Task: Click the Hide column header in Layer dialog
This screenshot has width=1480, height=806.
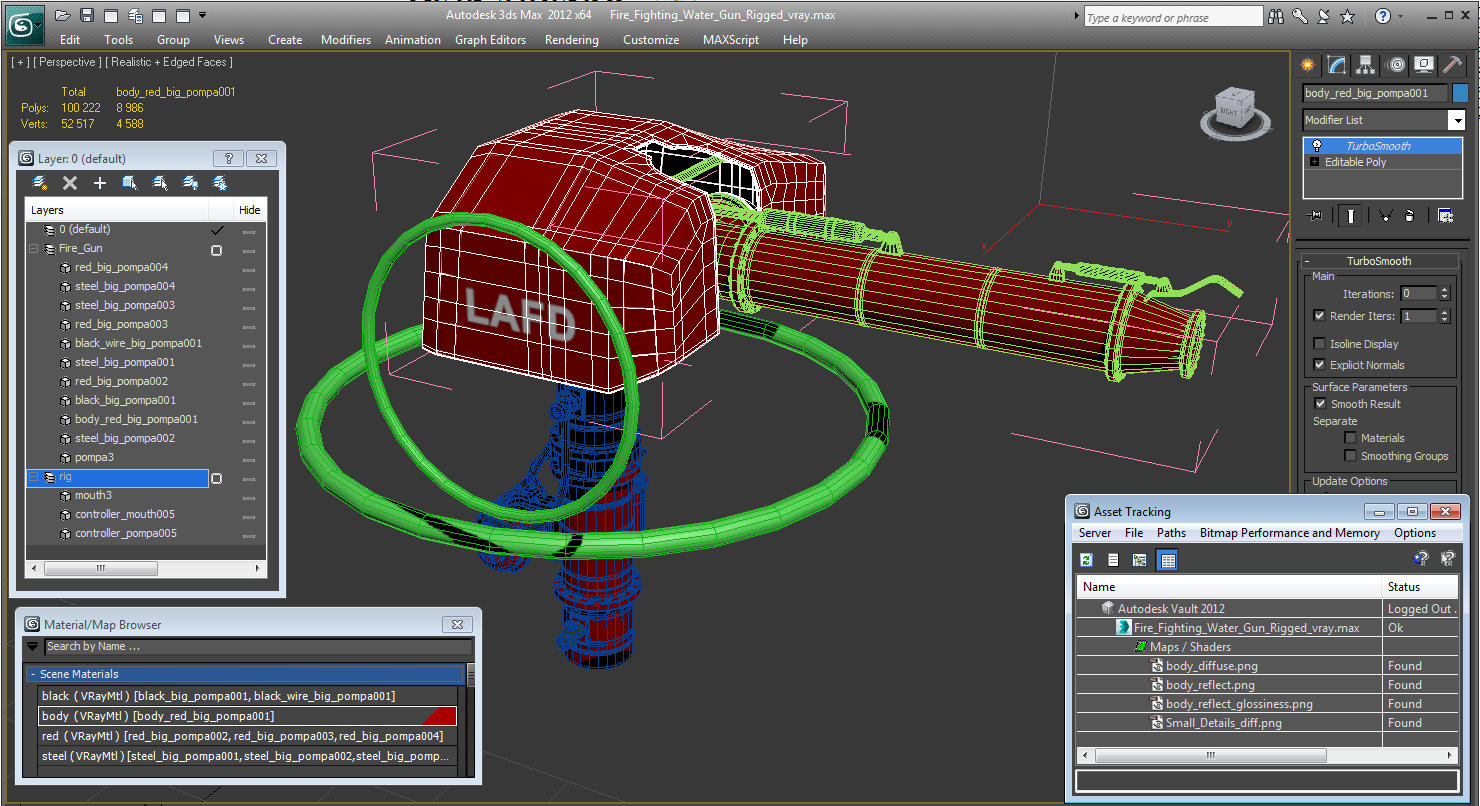Action: [250, 210]
